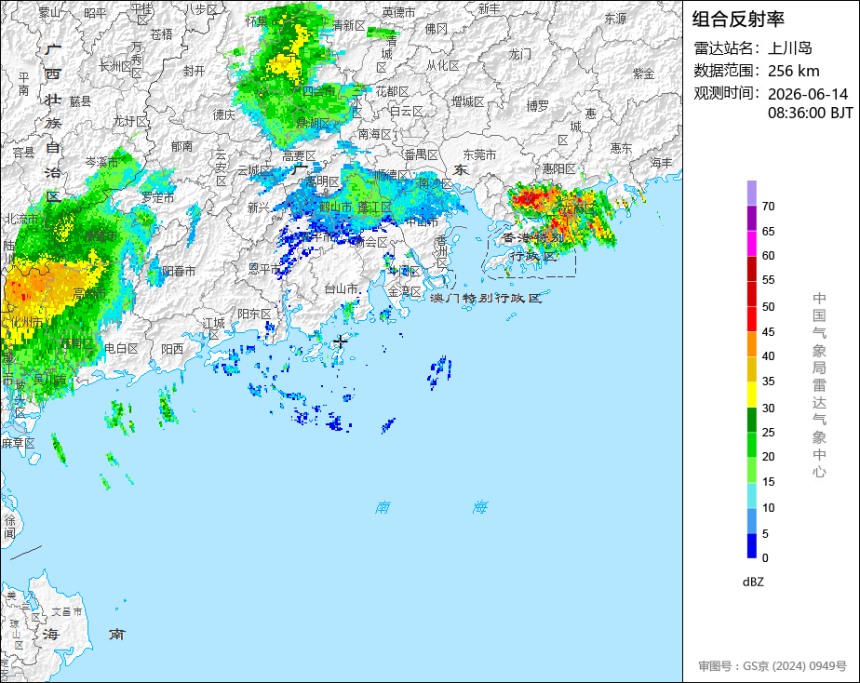The height and width of the screenshot is (683, 860).
Task: Click the green swatch between 20 and 25
Action: [x=751, y=445]
